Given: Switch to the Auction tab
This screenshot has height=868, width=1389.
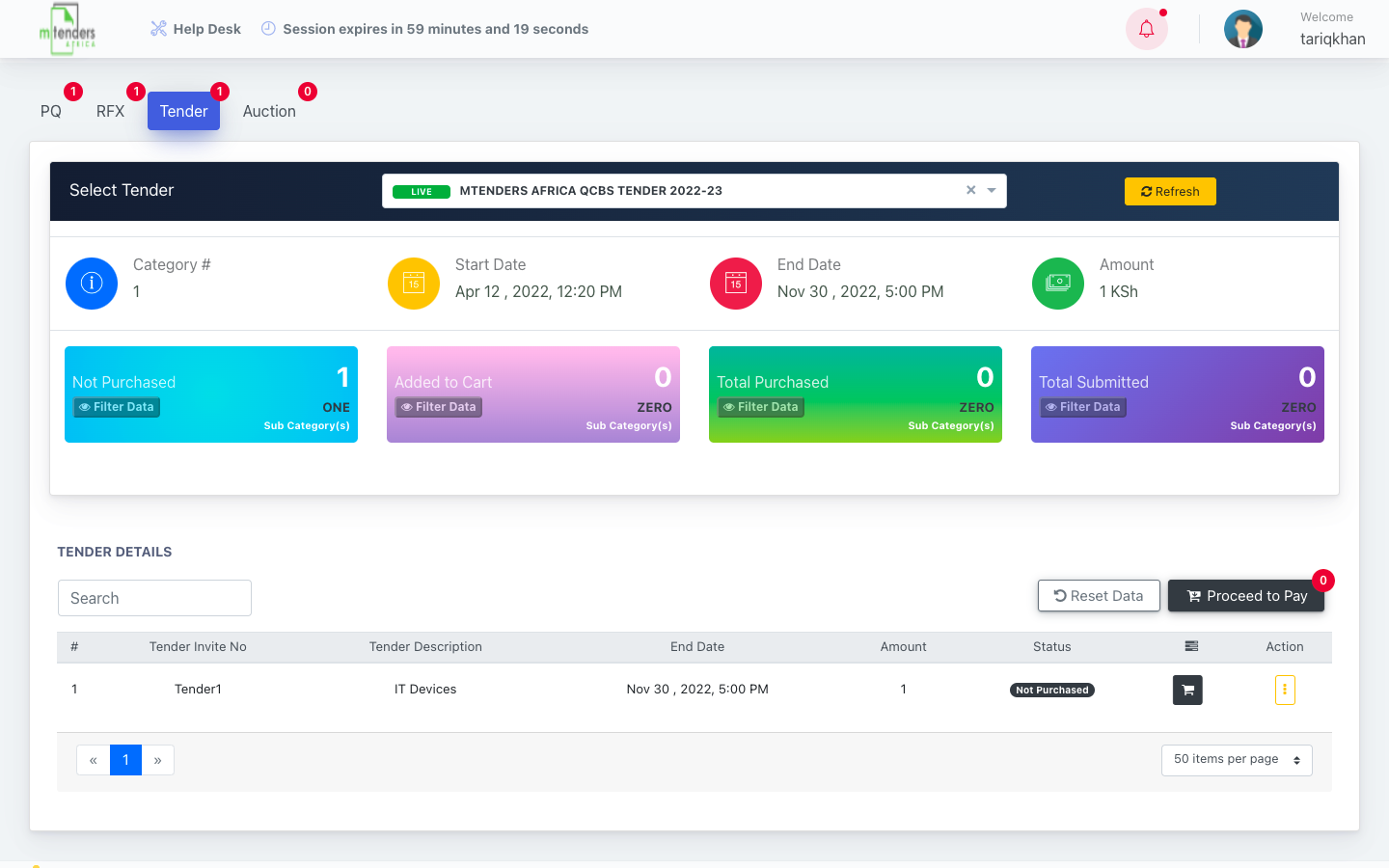Looking at the screenshot, I should (269, 111).
